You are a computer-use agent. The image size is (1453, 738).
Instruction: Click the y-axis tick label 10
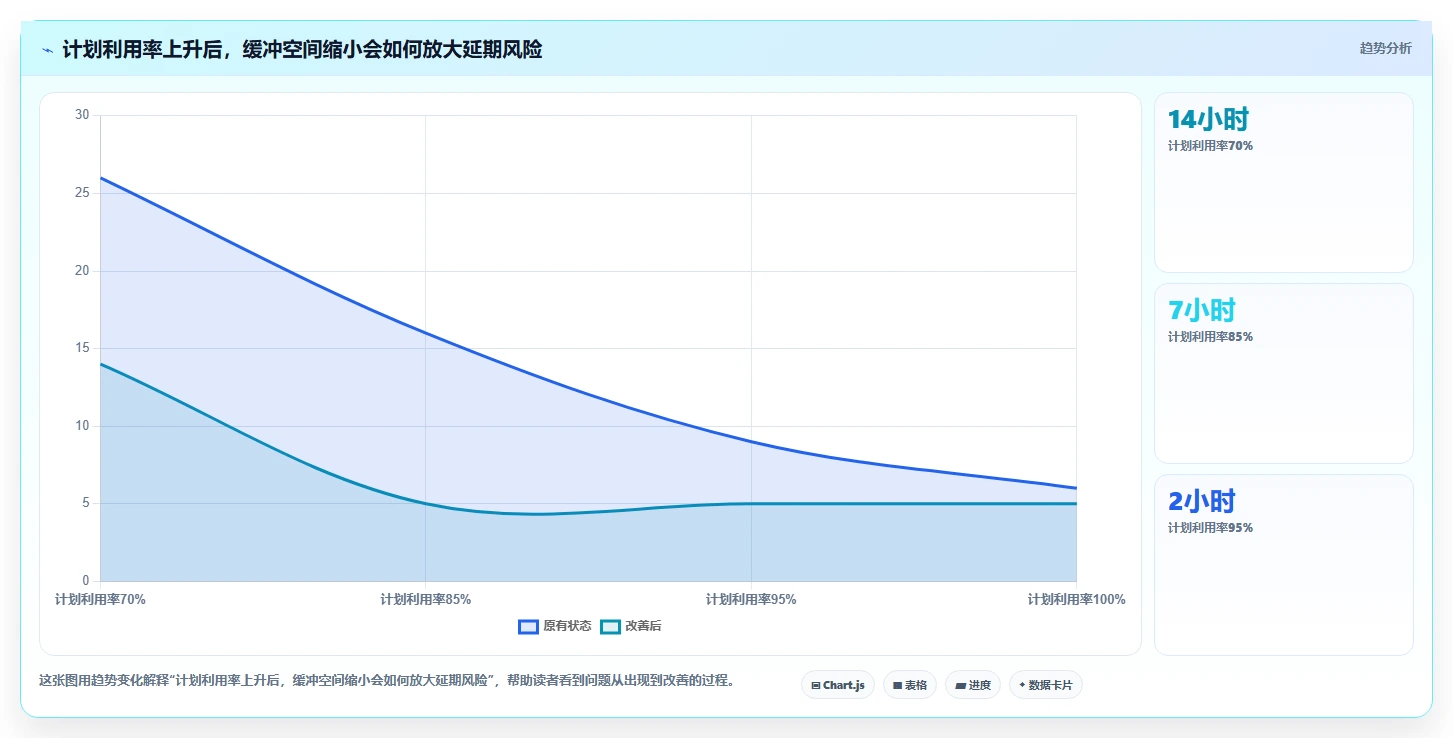click(x=82, y=426)
